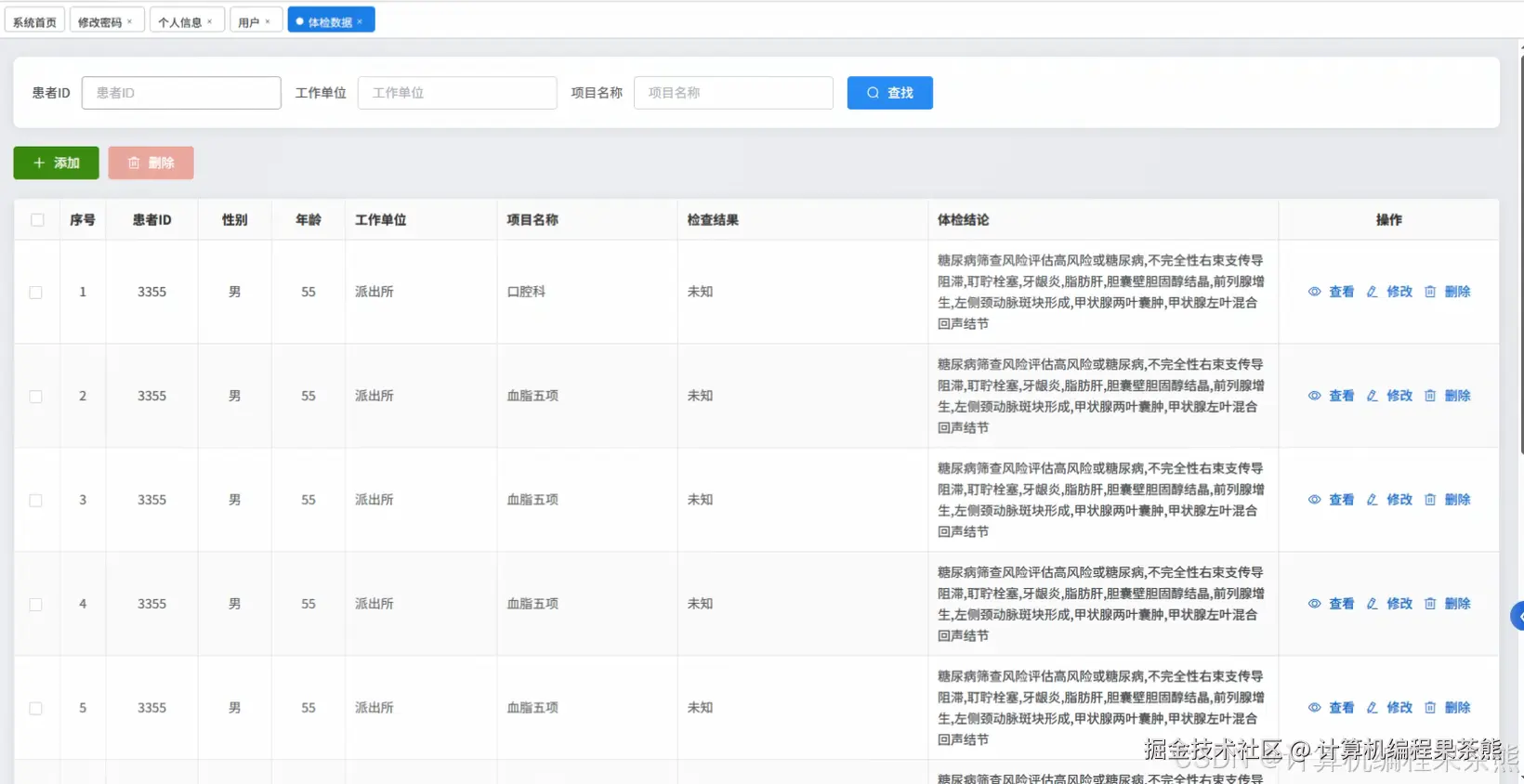Focus the 患者ID input field
1524x784 pixels.
coord(181,93)
